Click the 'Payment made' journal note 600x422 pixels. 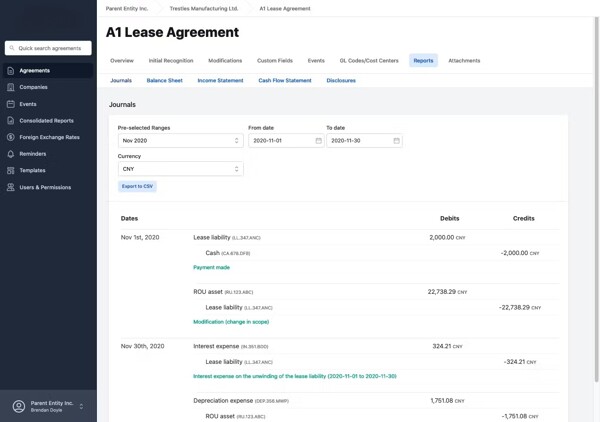tap(211, 267)
